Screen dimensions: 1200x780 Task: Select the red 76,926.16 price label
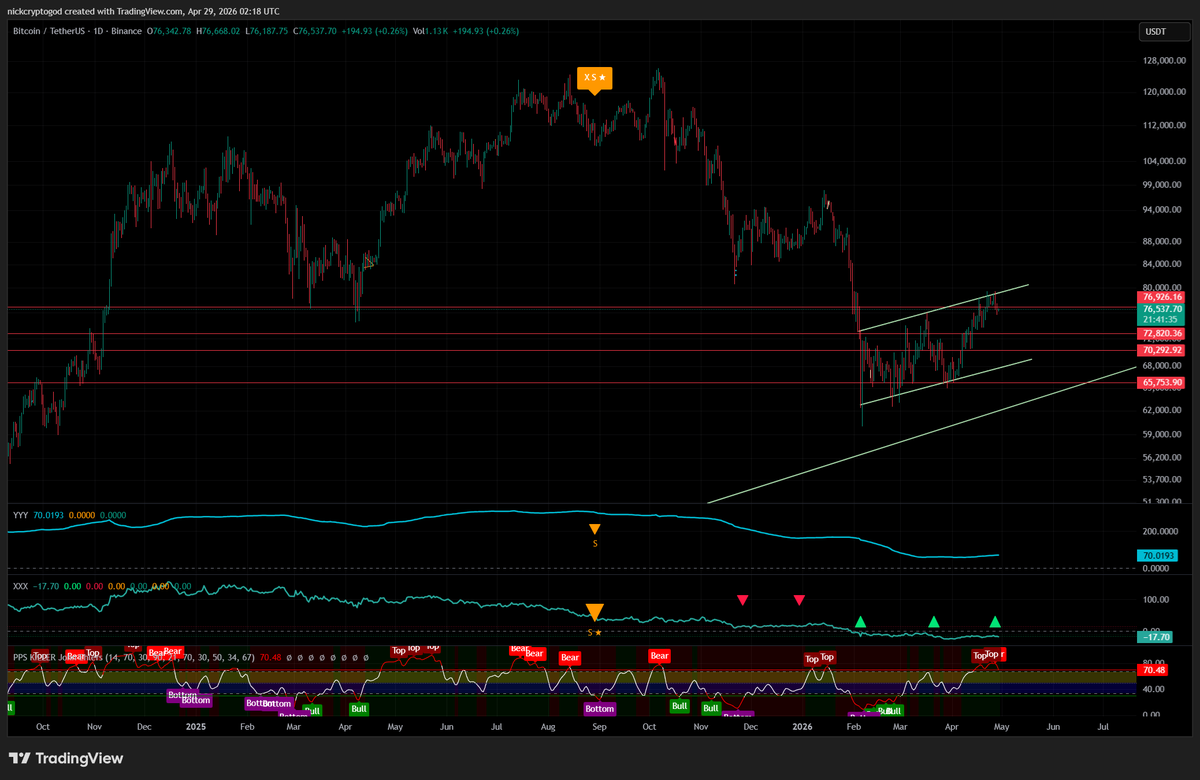point(1161,297)
